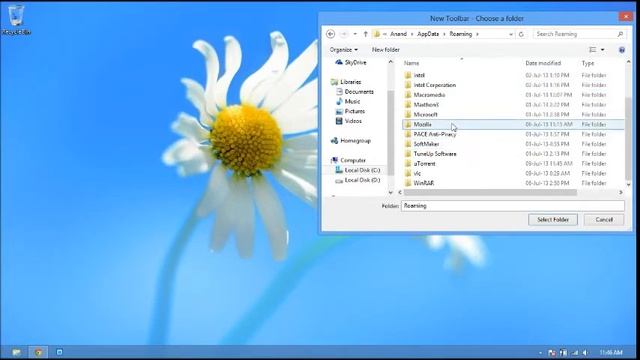Click the Cancel button
Screen dimensions: 640x360
point(604,220)
